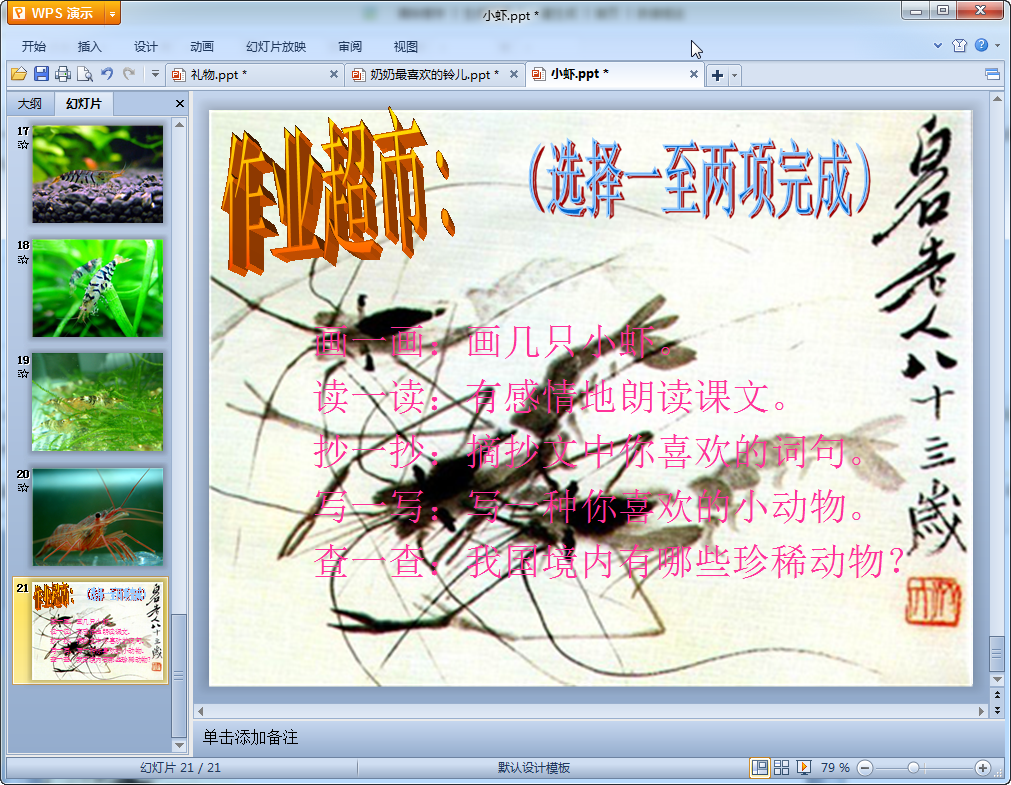Save the presentation with the floppy icon
Screen dimensions: 1011x785
(x=41, y=74)
